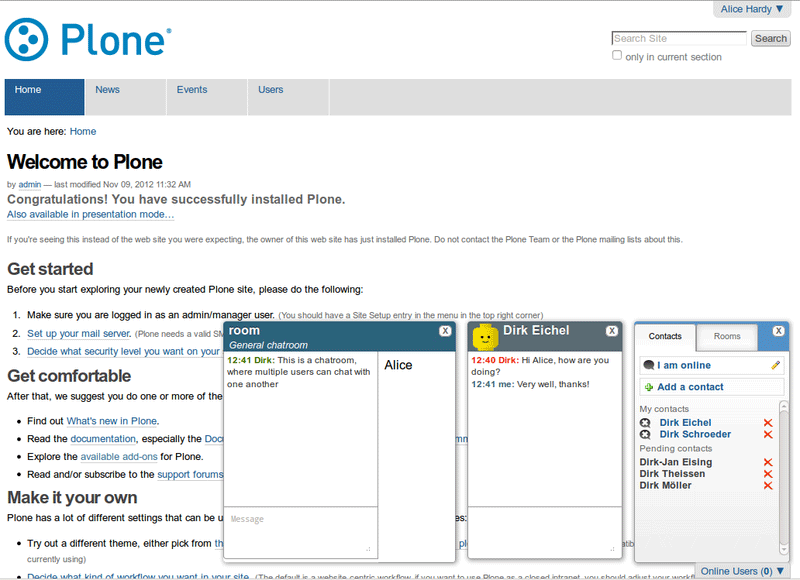The height and width of the screenshot is (580, 800).
Task: Open the Alice Hardy user menu
Action: pyautogui.click(x=752, y=9)
